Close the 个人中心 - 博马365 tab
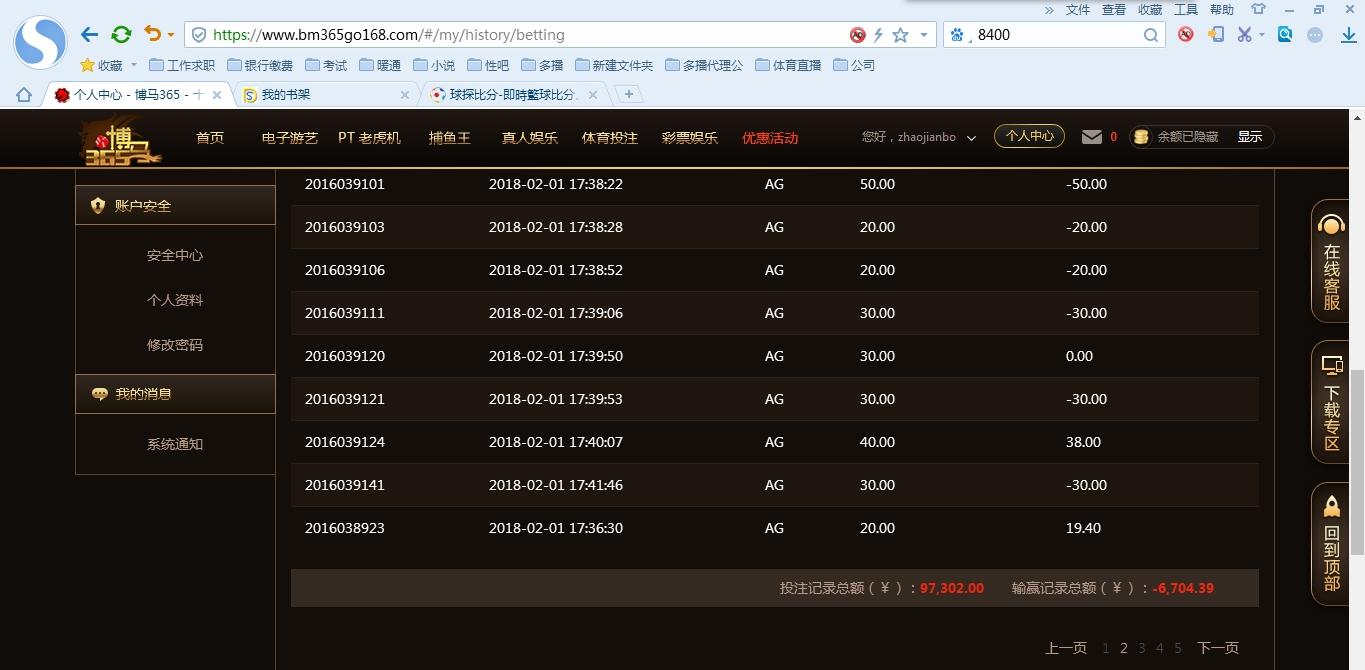 click(x=217, y=95)
